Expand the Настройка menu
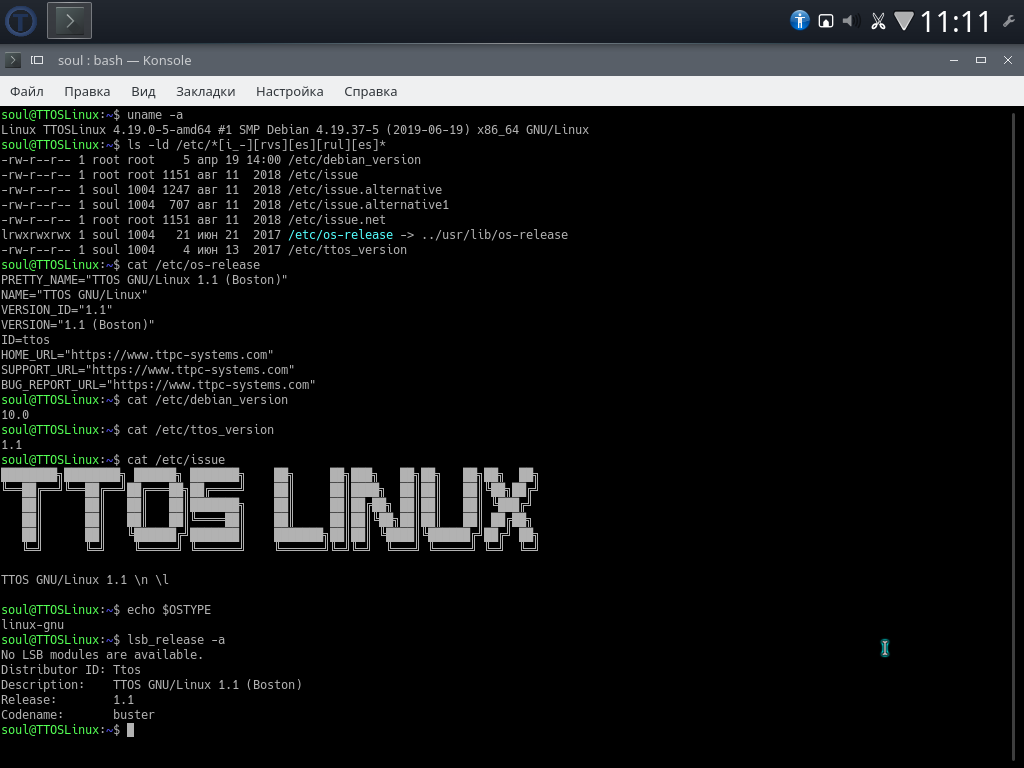The width and height of the screenshot is (1024, 768). pos(289,91)
